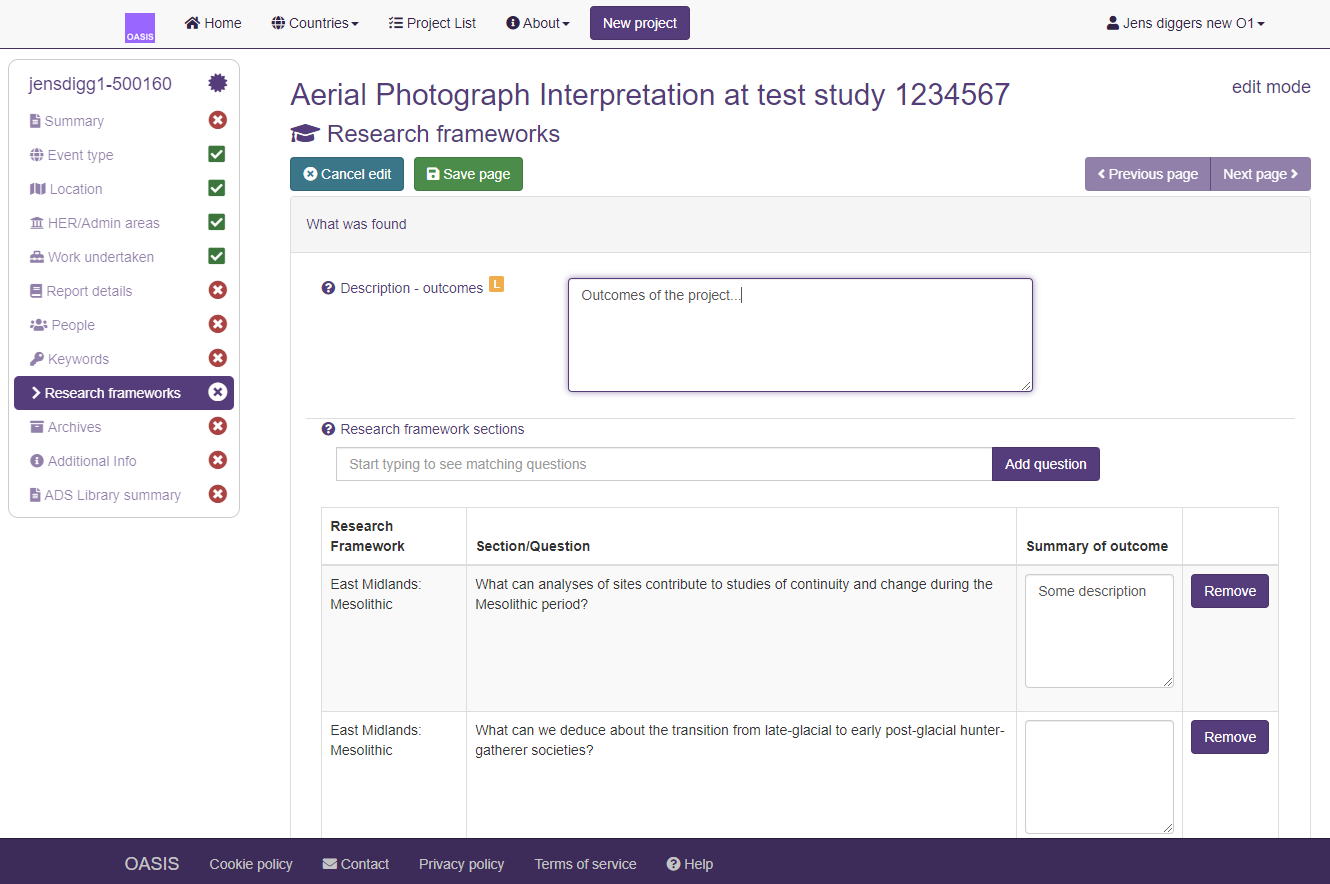Screen dimensions: 1330x884
Task: Open the Work undertaken section
Action: 92,257
